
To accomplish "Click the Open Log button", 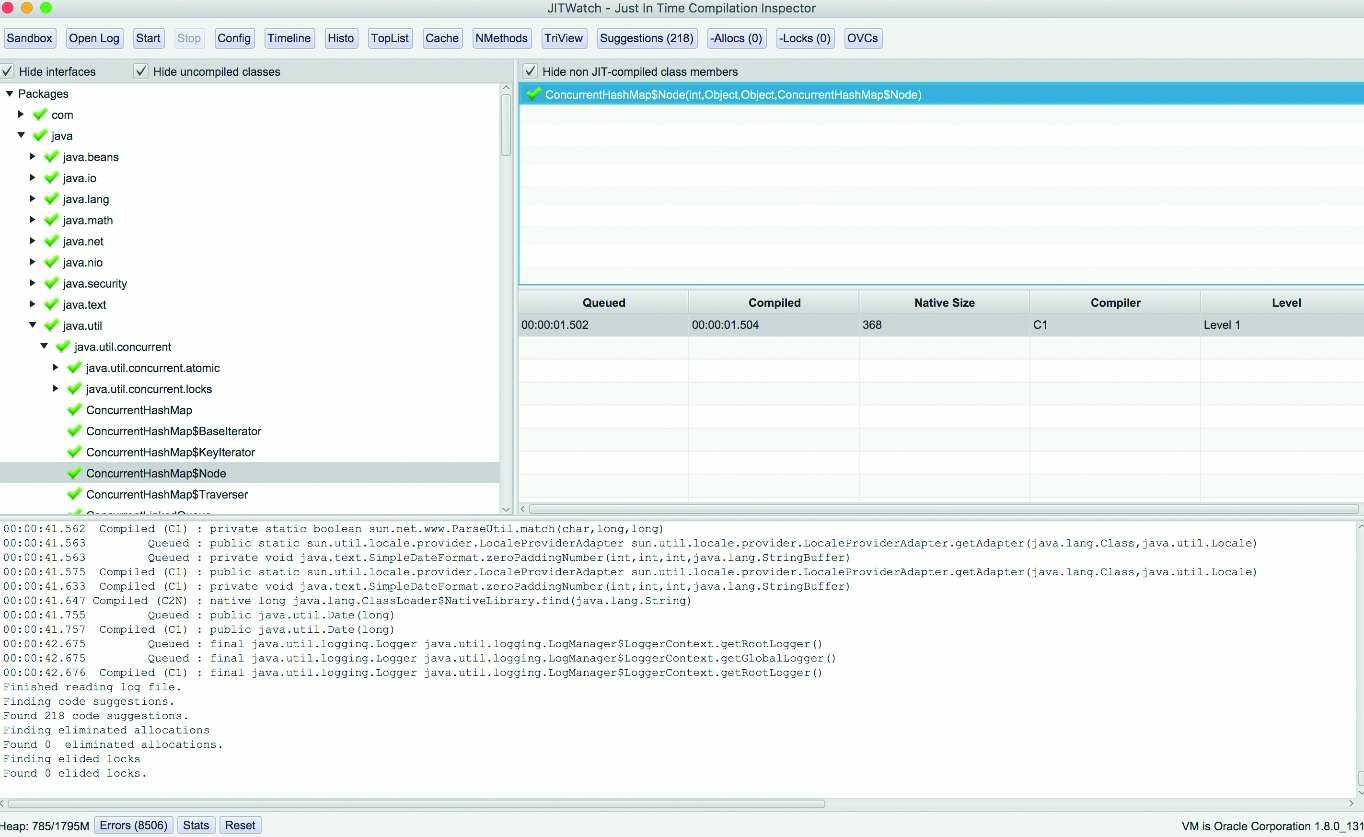I will click(x=95, y=38).
